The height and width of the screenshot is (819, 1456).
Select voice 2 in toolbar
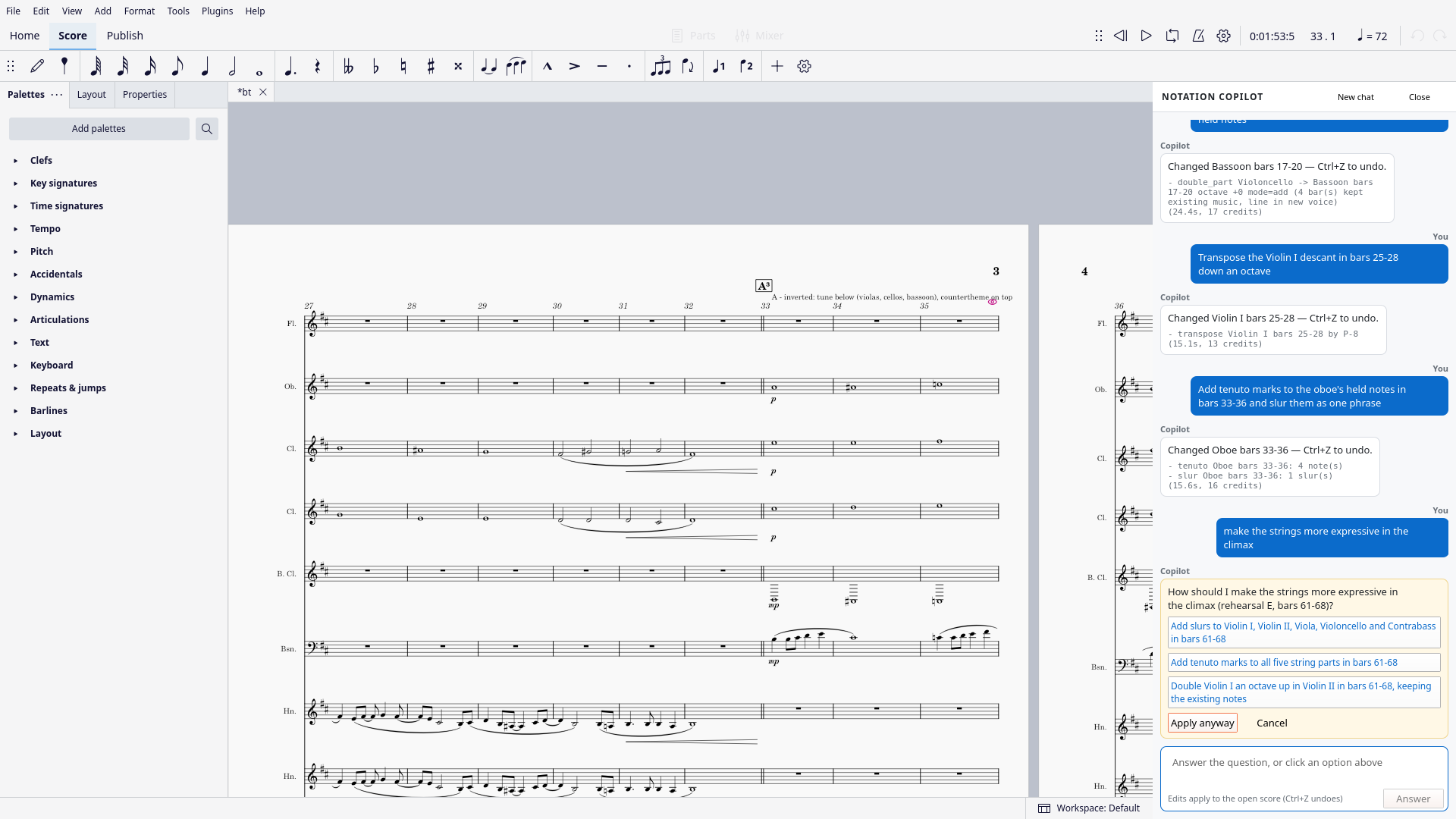pos(746,67)
